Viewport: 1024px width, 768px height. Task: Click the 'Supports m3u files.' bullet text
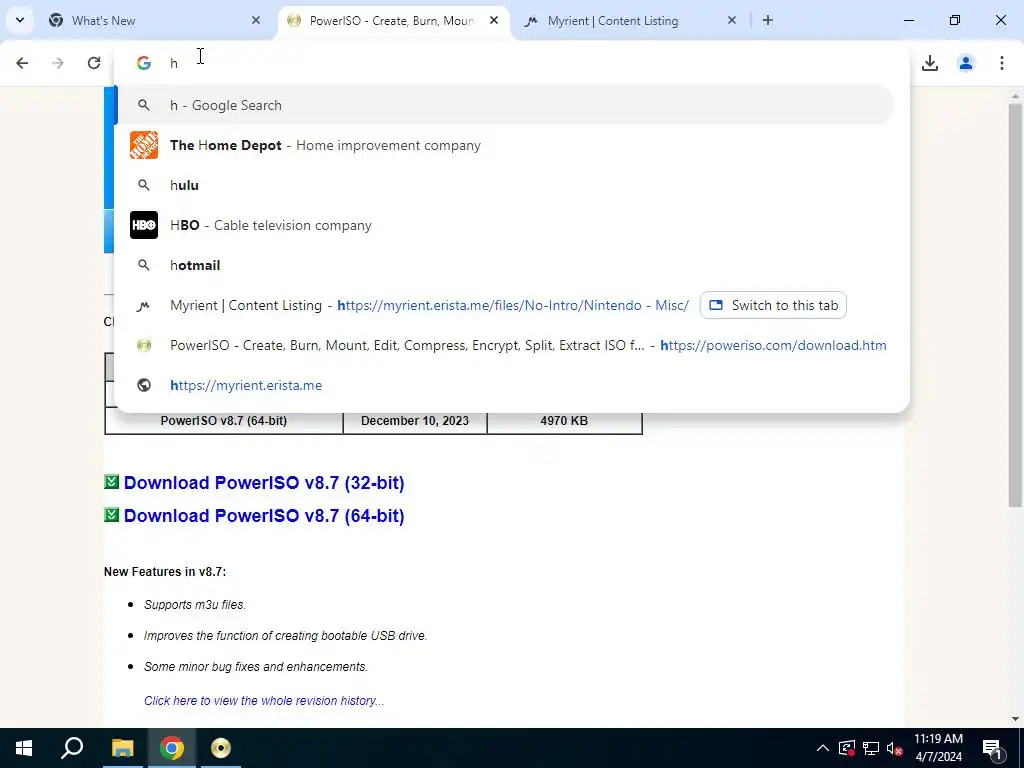(195, 605)
